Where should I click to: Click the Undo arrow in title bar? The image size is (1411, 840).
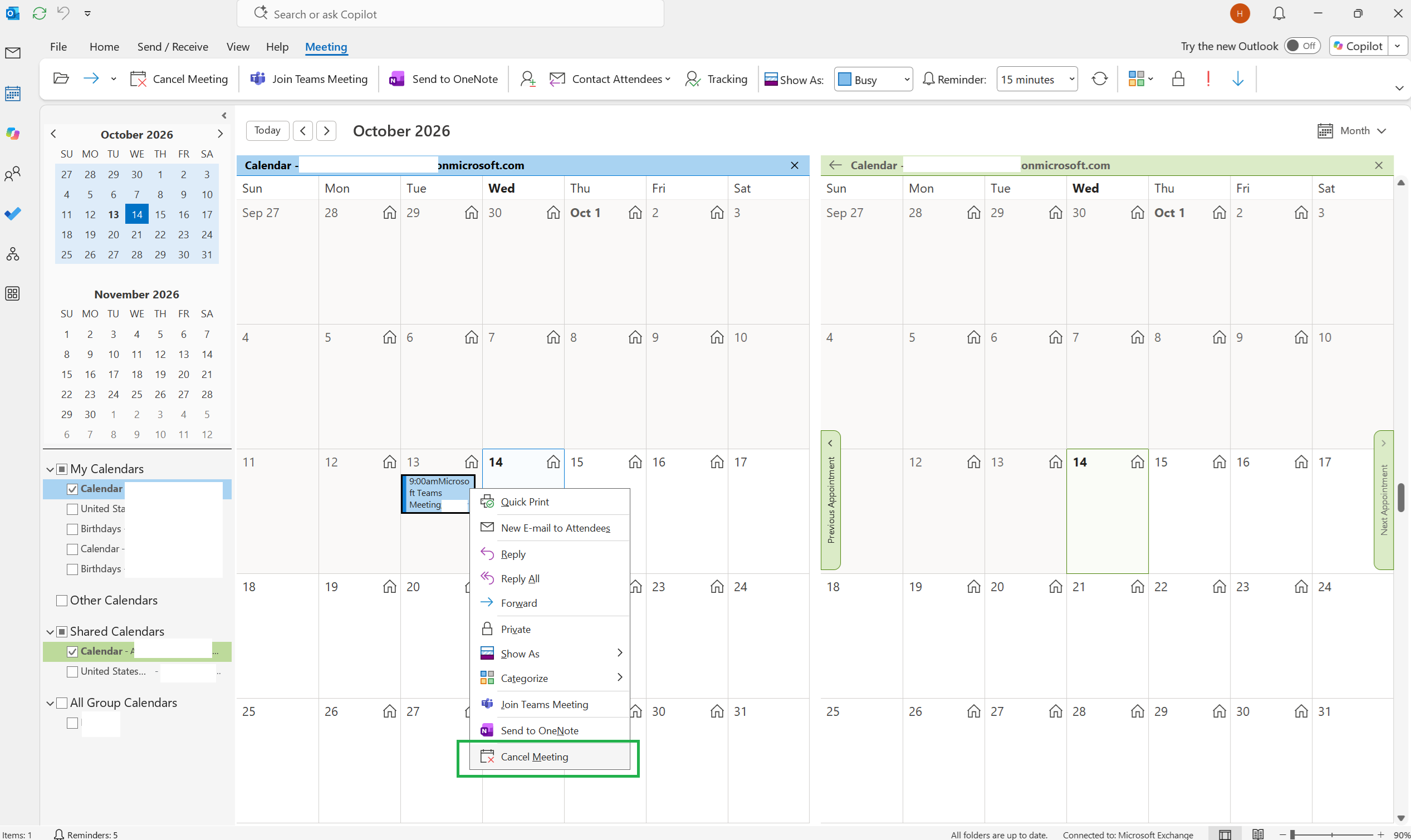(x=63, y=13)
